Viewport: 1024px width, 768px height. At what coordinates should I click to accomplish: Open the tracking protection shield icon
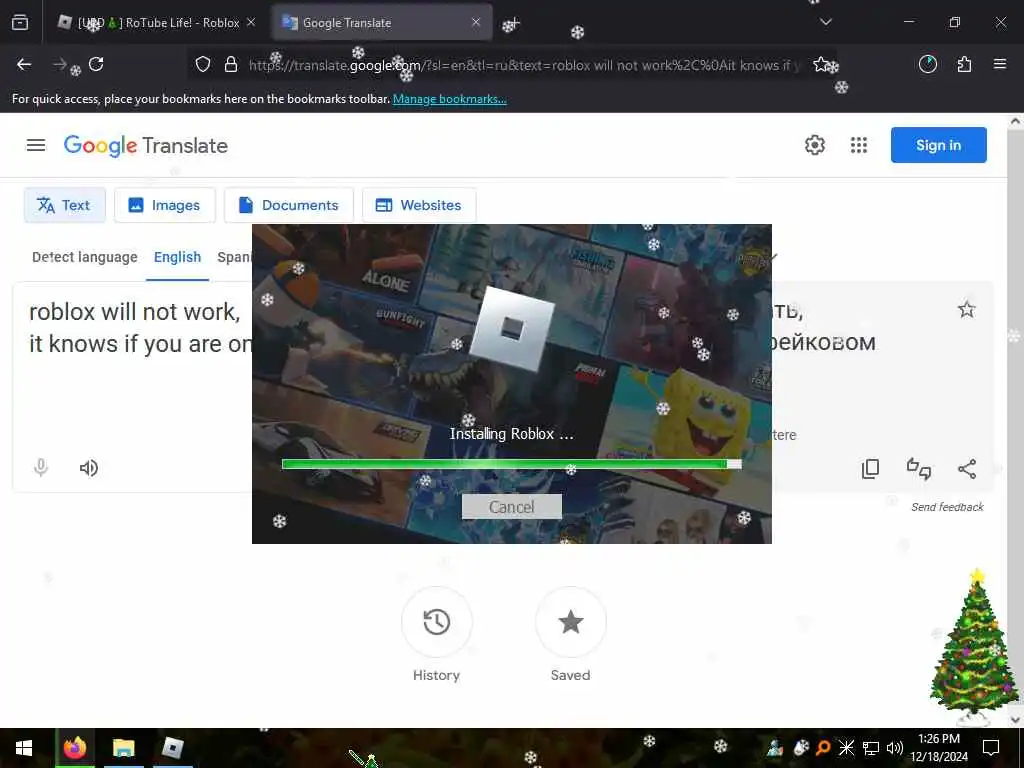pos(203,65)
